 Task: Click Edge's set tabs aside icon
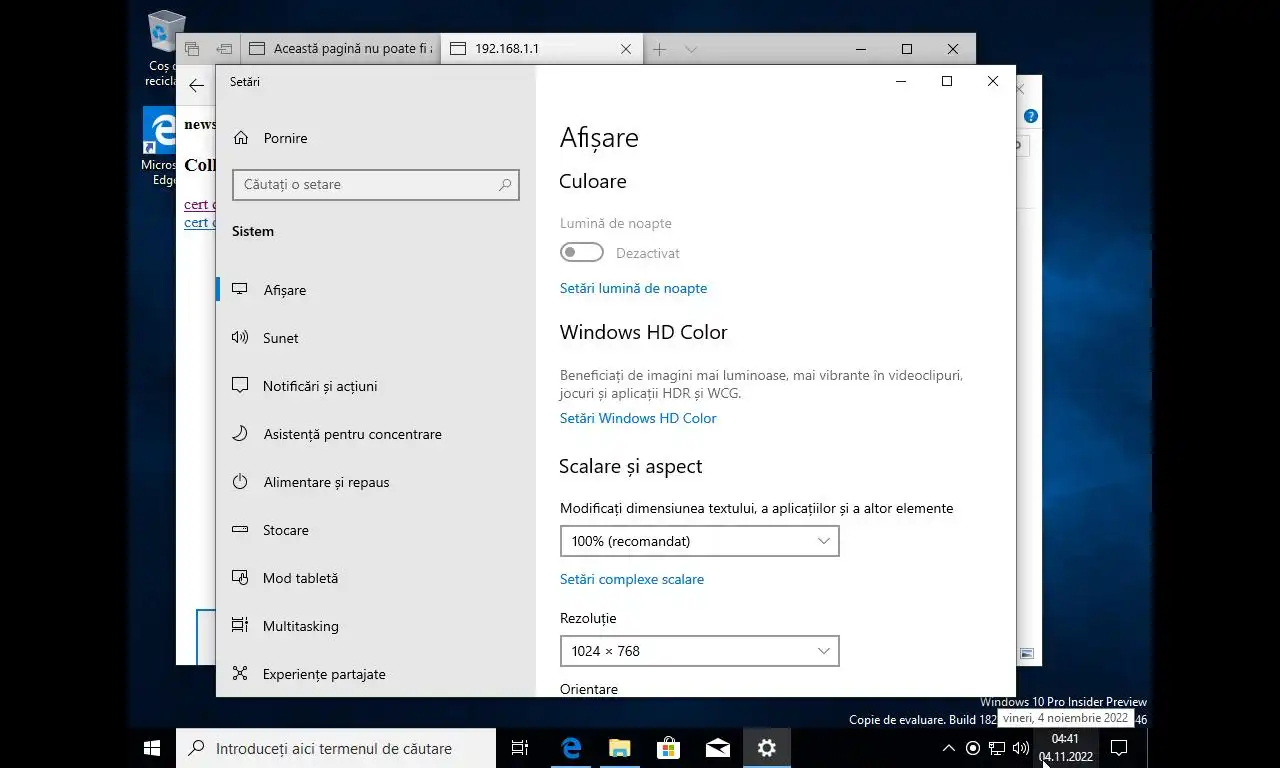[x=224, y=49]
